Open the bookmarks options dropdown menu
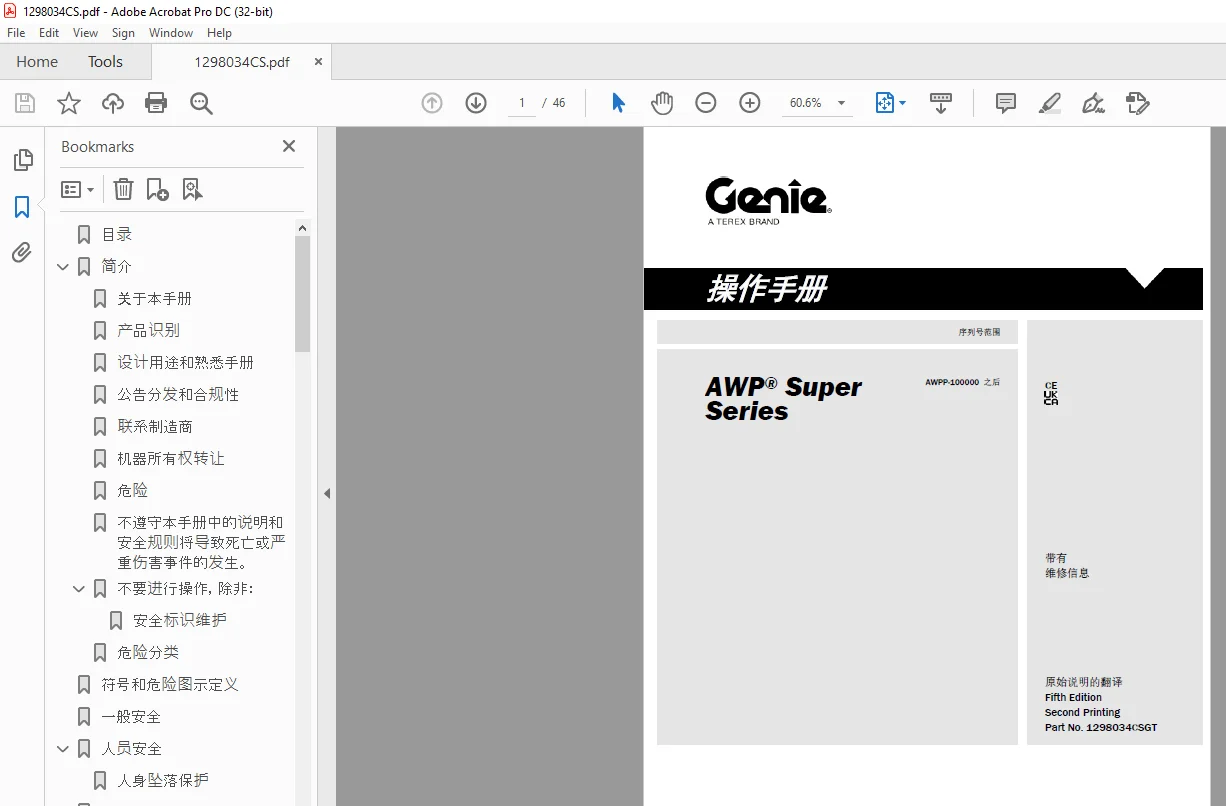1226x806 pixels. click(x=77, y=189)
